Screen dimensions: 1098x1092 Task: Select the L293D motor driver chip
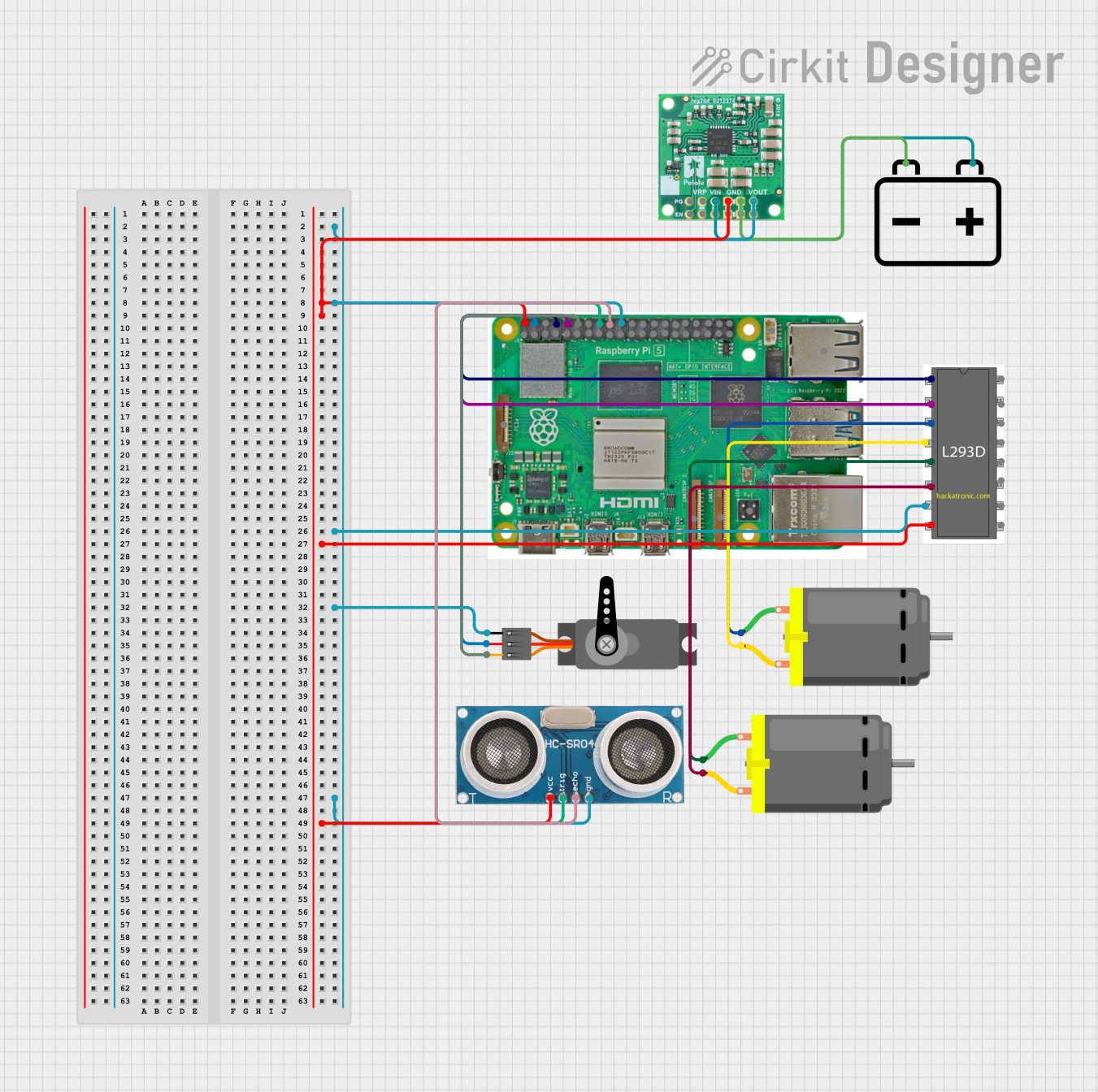[964, 453]
